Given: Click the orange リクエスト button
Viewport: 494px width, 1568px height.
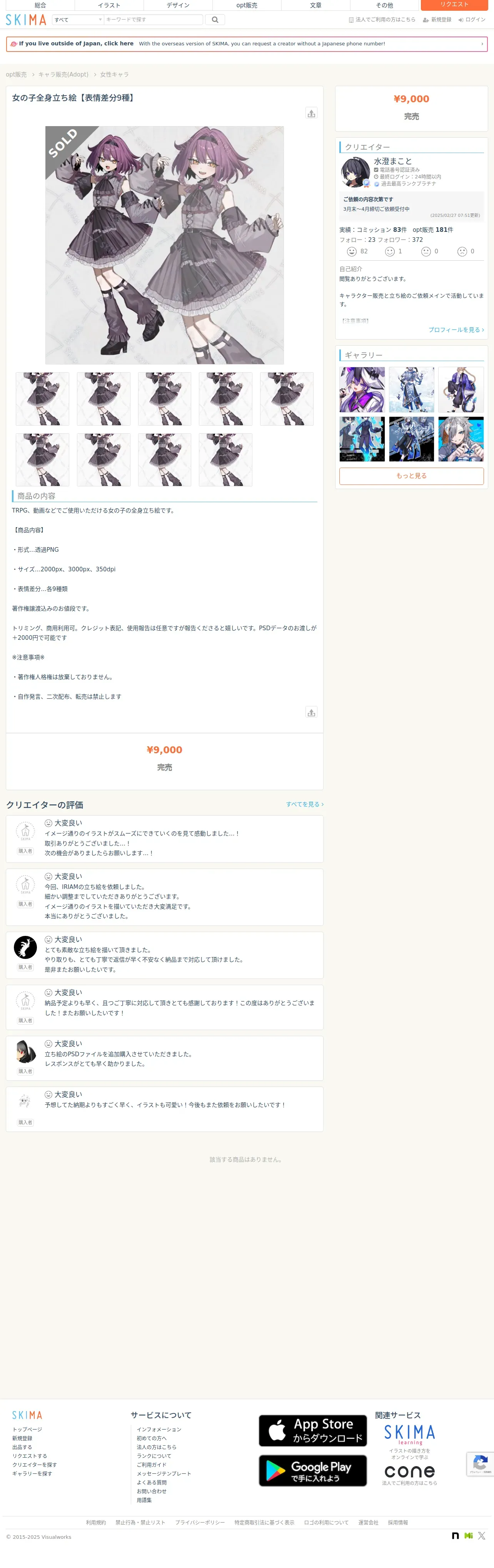Looking at the screenshot, I should (x=454, y=5).
